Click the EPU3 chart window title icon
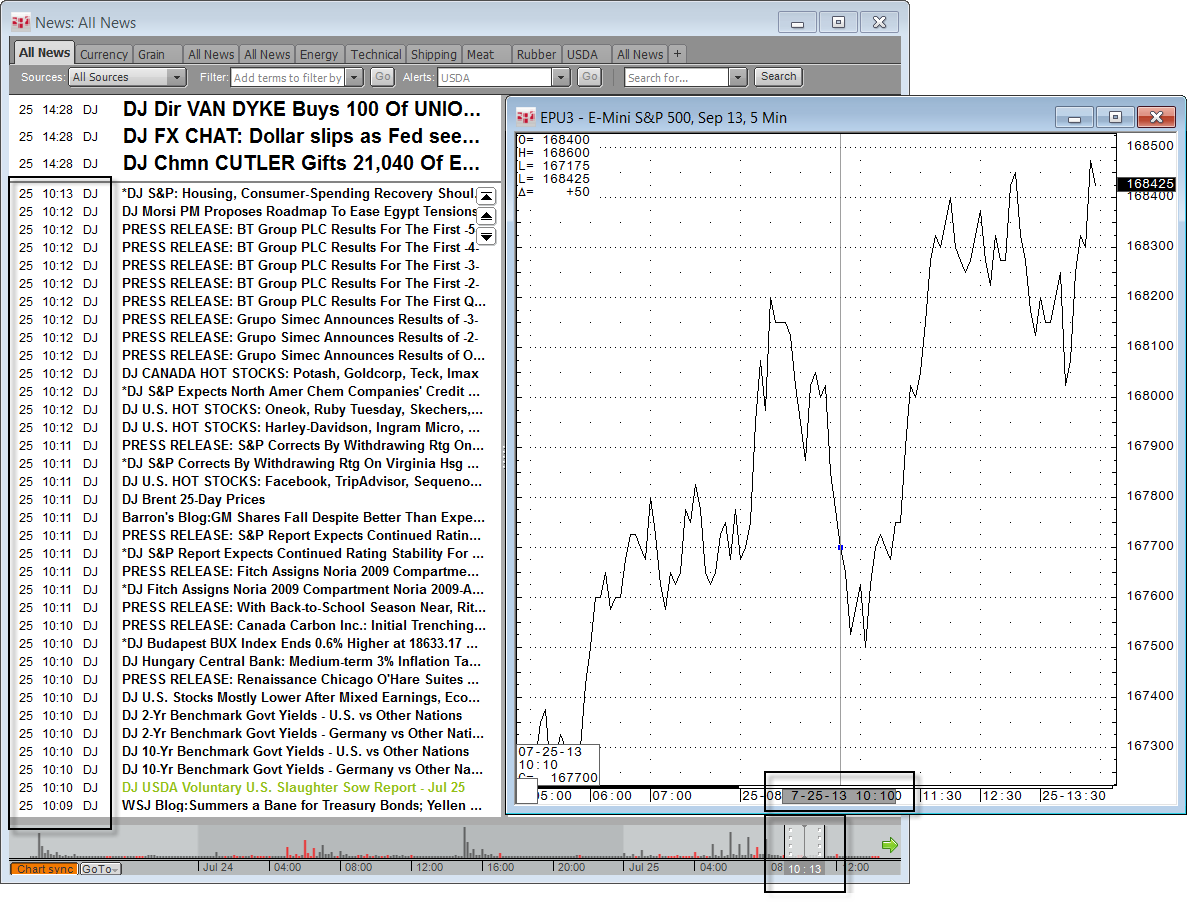 click(x=526, y=117)
